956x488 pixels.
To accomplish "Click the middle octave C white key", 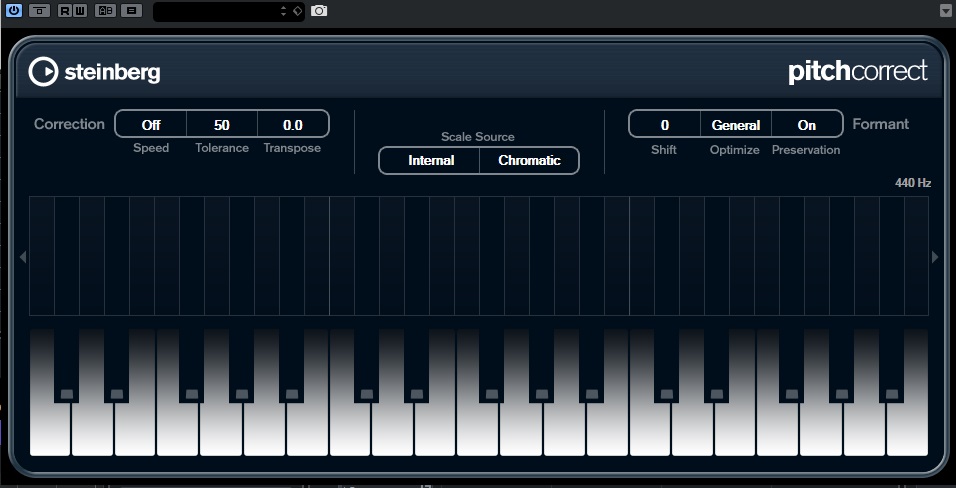I will click(350, 427).
